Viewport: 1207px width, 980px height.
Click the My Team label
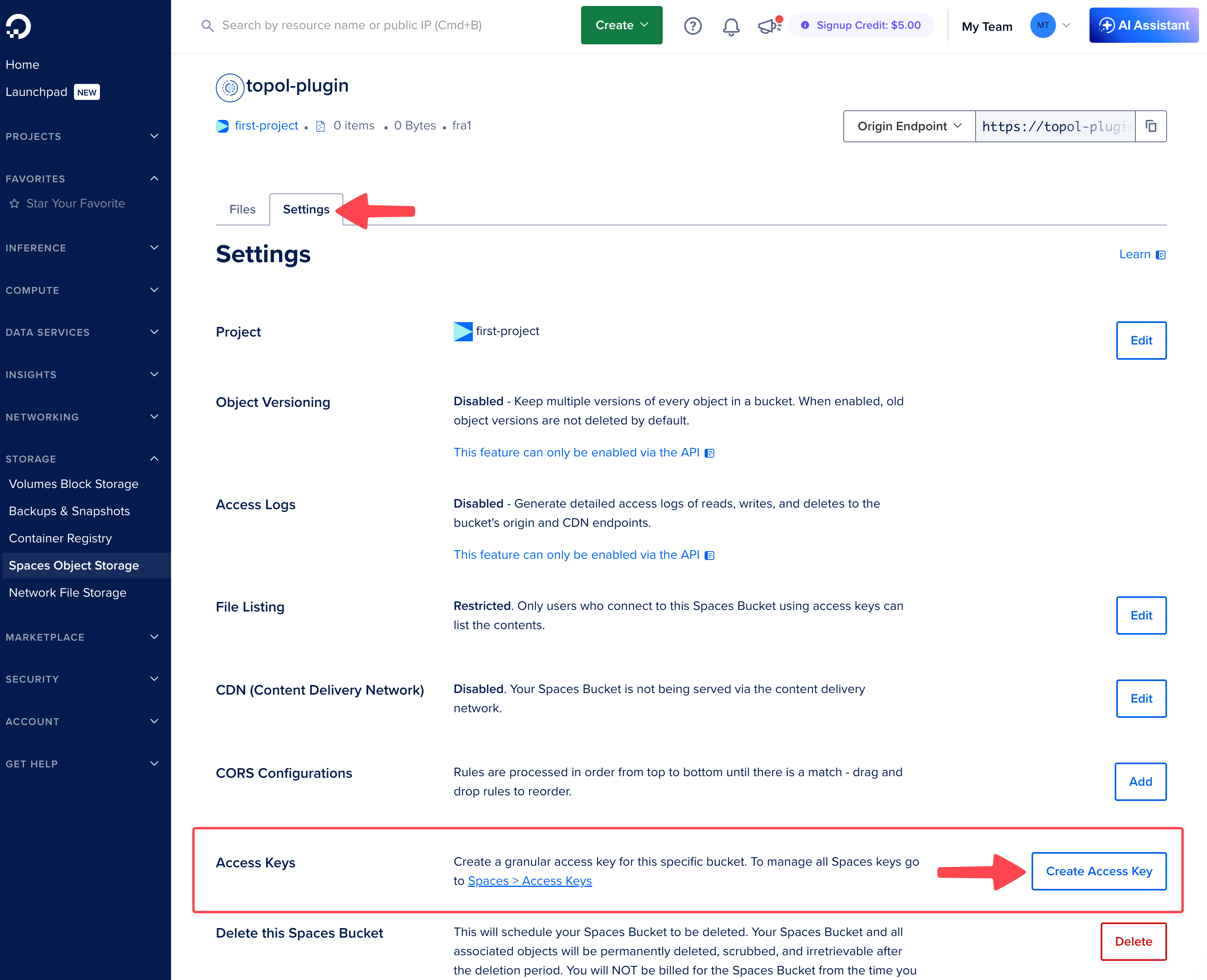[987, 26]
